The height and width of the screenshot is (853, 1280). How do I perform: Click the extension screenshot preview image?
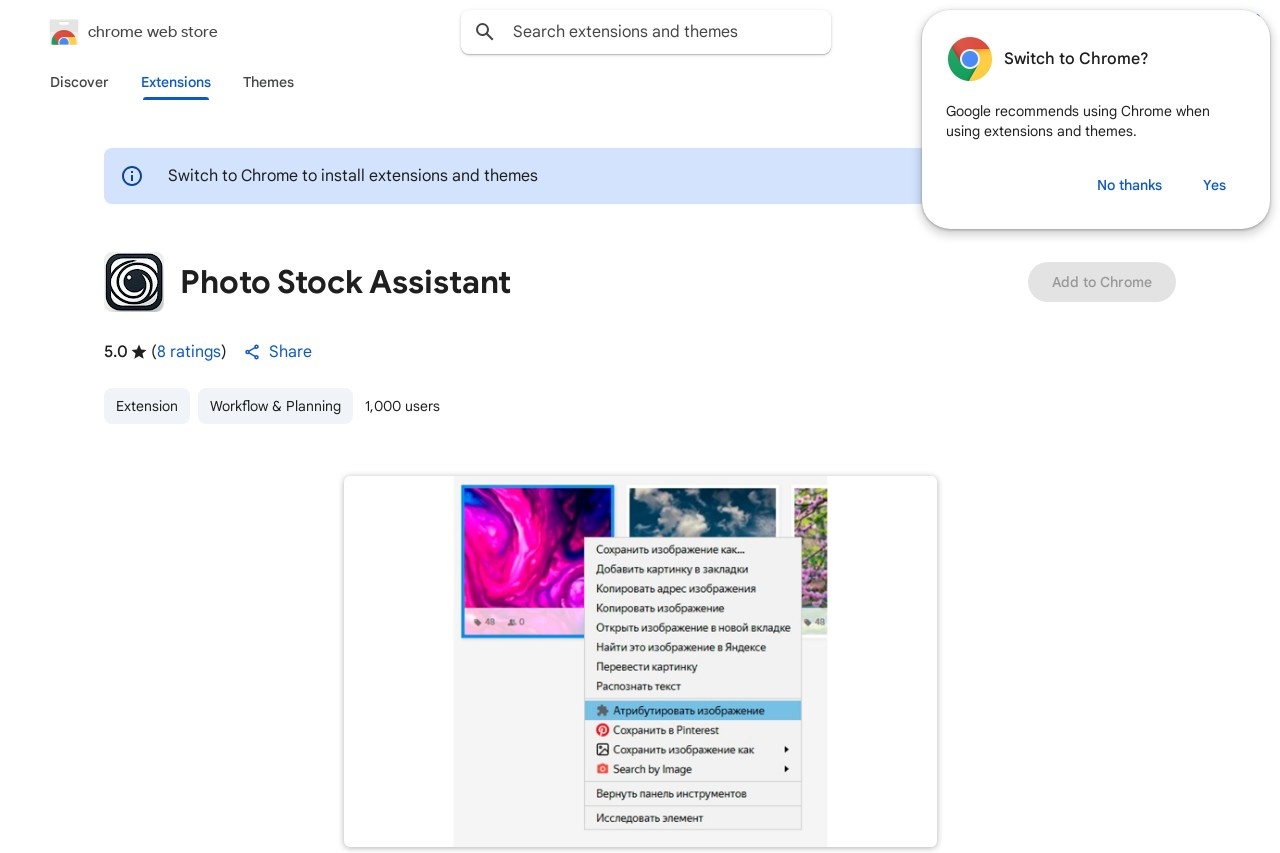pyautogui.click(x=640, y=662)
